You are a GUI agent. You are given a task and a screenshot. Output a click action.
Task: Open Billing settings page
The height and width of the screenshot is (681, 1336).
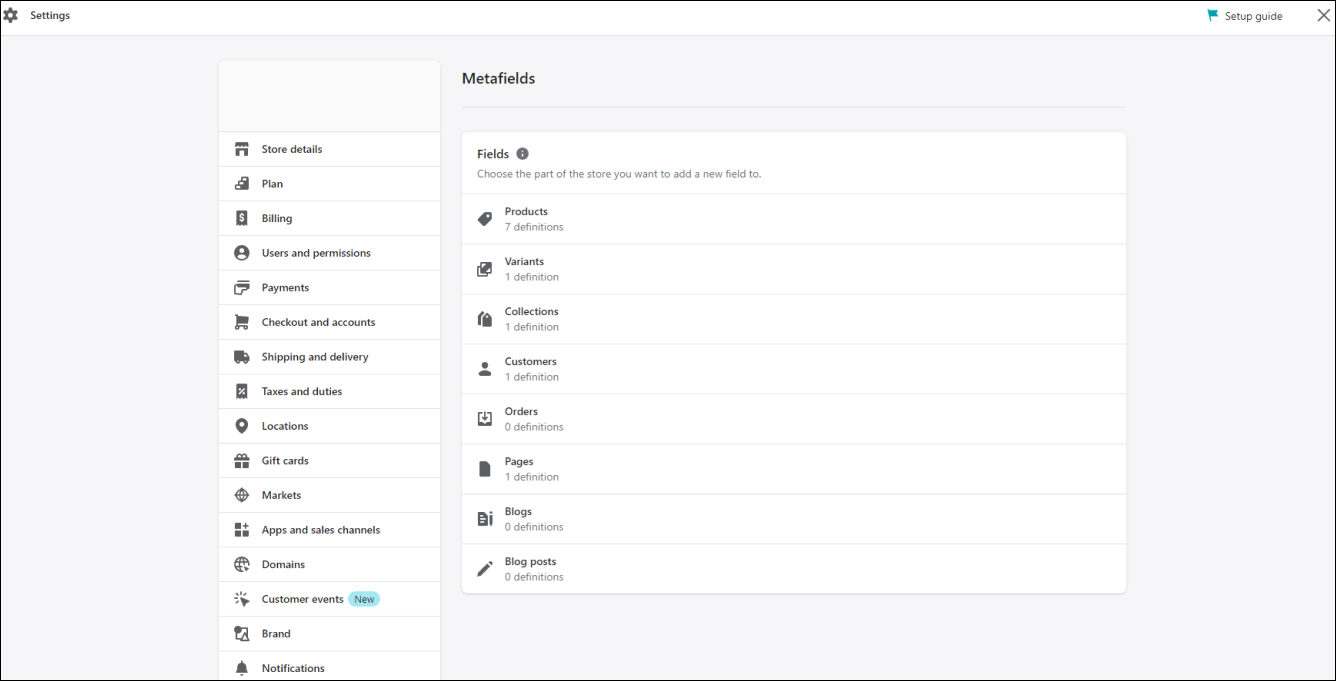[329, 218]
